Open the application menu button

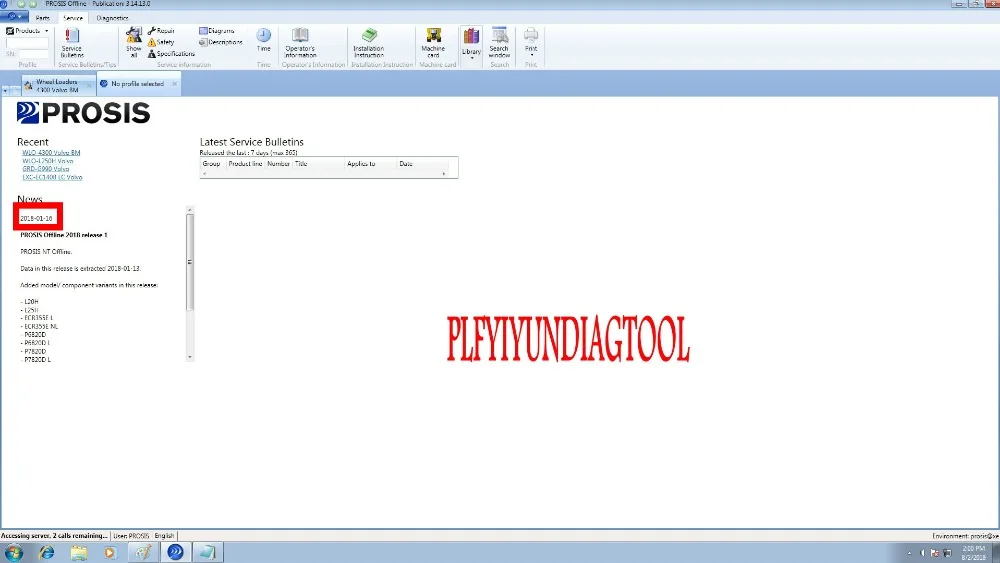coord(13,16)
